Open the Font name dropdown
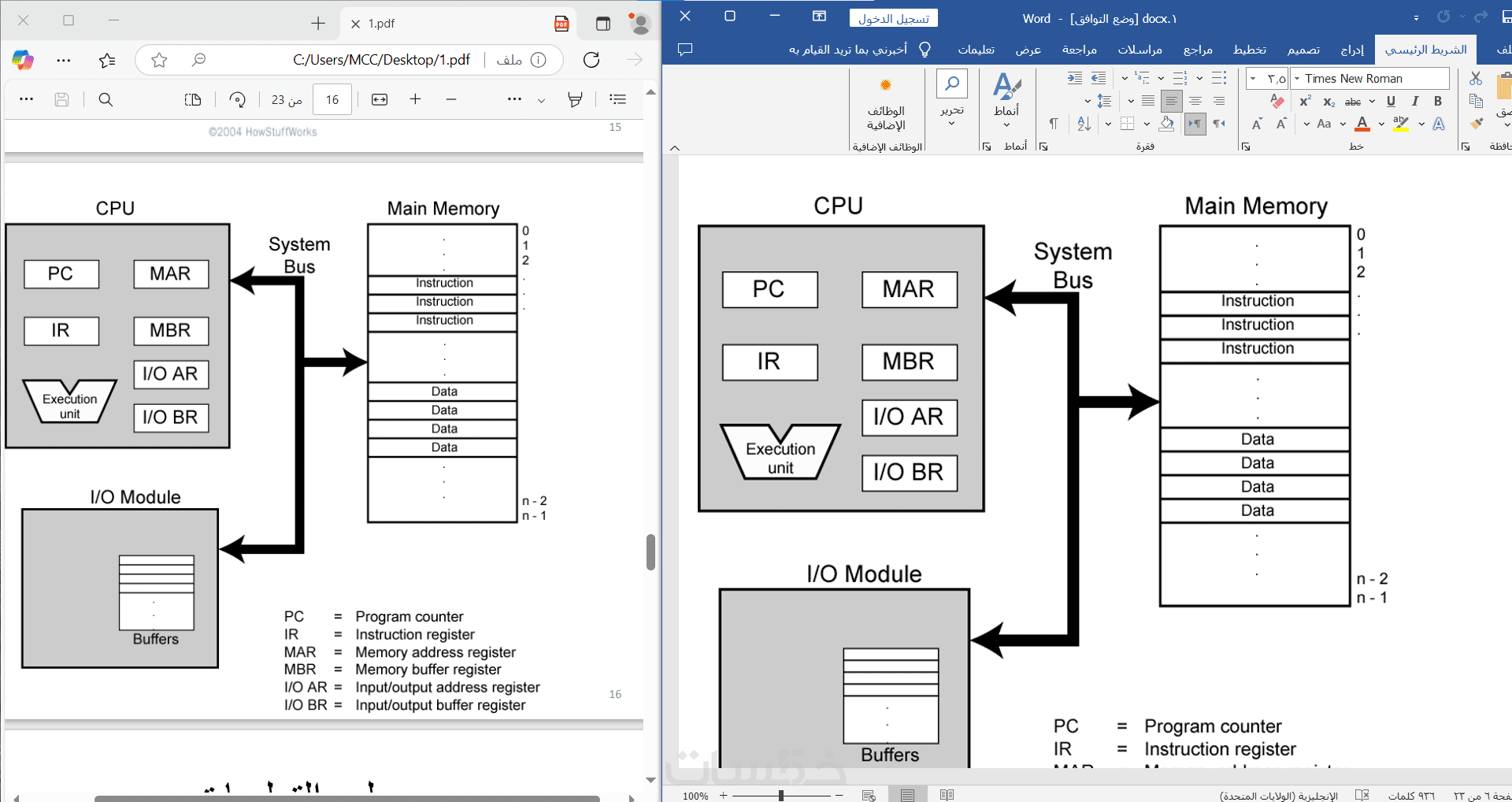The image size is (1512, 802). (x=1296, y=79)
